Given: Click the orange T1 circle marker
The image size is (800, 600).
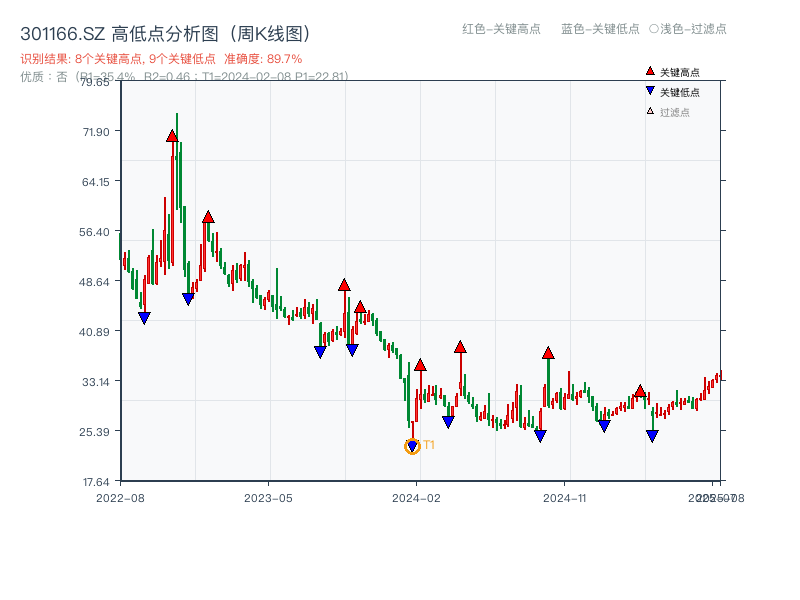Looking at the screenshot, I should click(412, 446).
